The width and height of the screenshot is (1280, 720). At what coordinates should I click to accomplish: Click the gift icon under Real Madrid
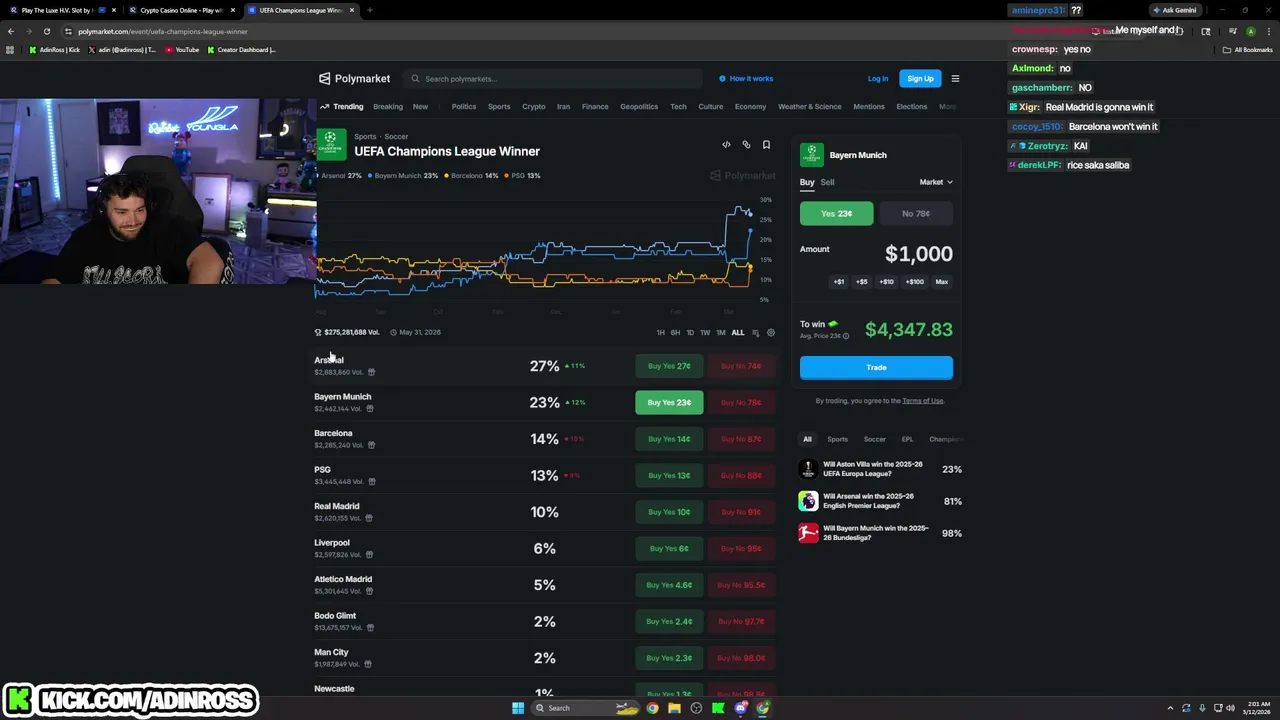pos(369,518)
